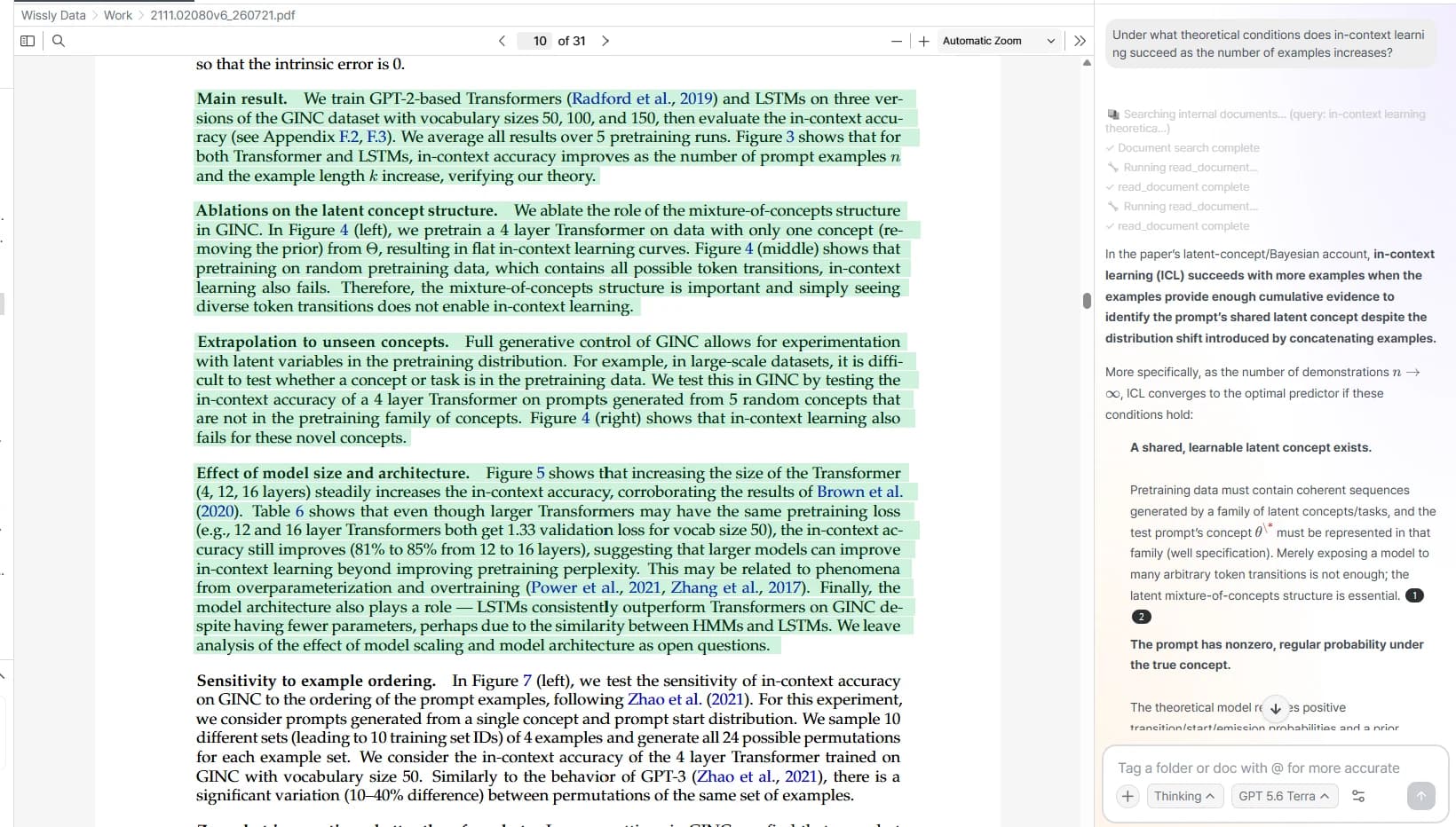1456x827 pixels.
Task: Click the 2111.02080v6_260721.pdf breadcrumb
Action: coord(223,15)
